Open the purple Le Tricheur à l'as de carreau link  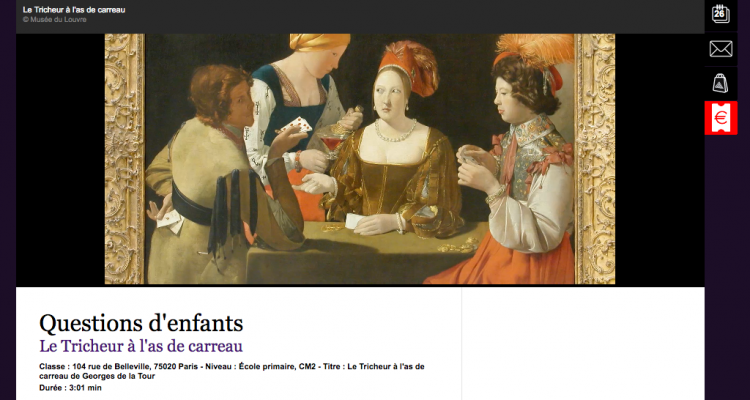pyautogui.click(x=141, y=346)
